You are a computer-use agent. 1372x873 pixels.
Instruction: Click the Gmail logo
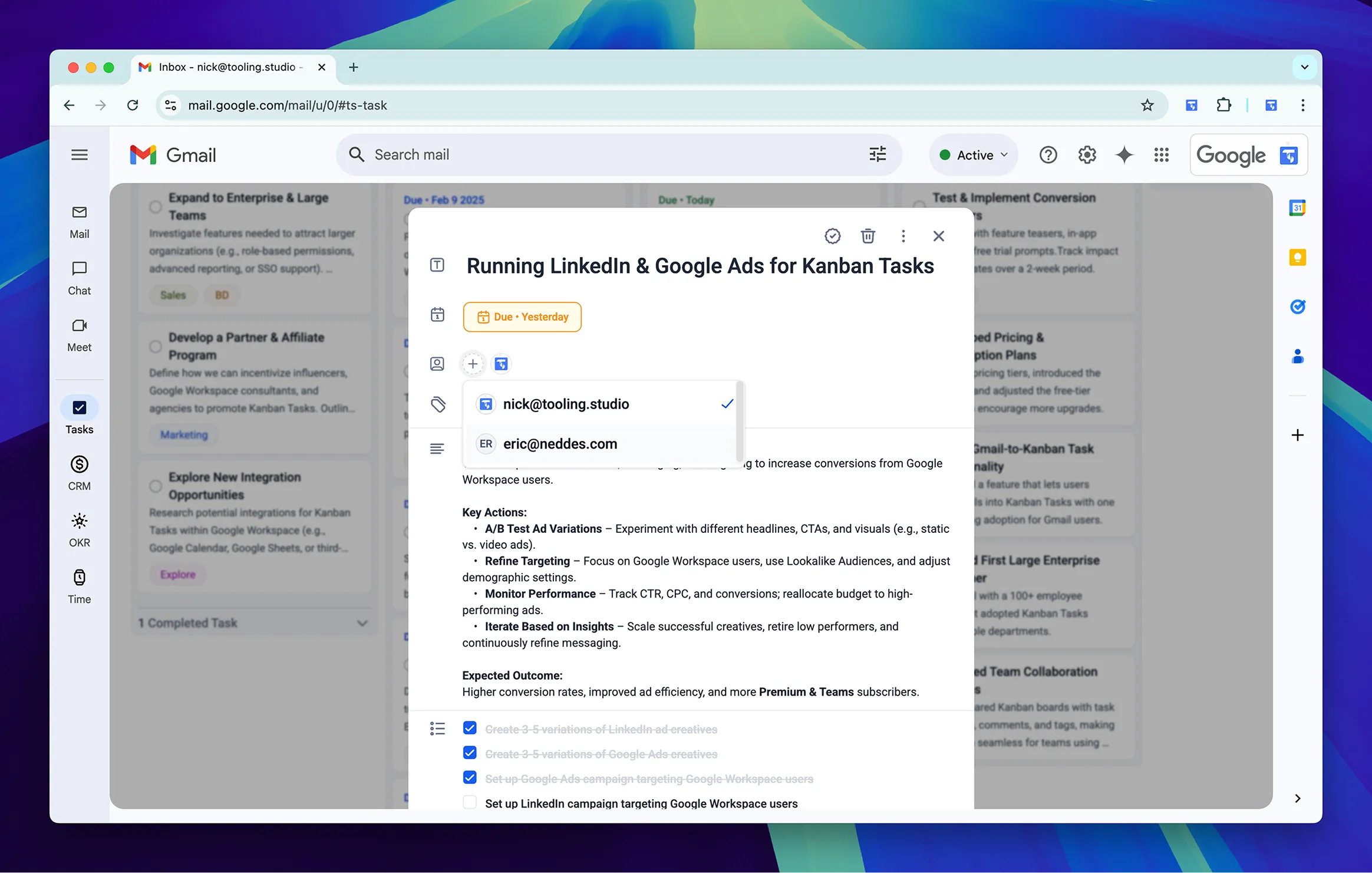pyautogui.click(x=173, y=155)
